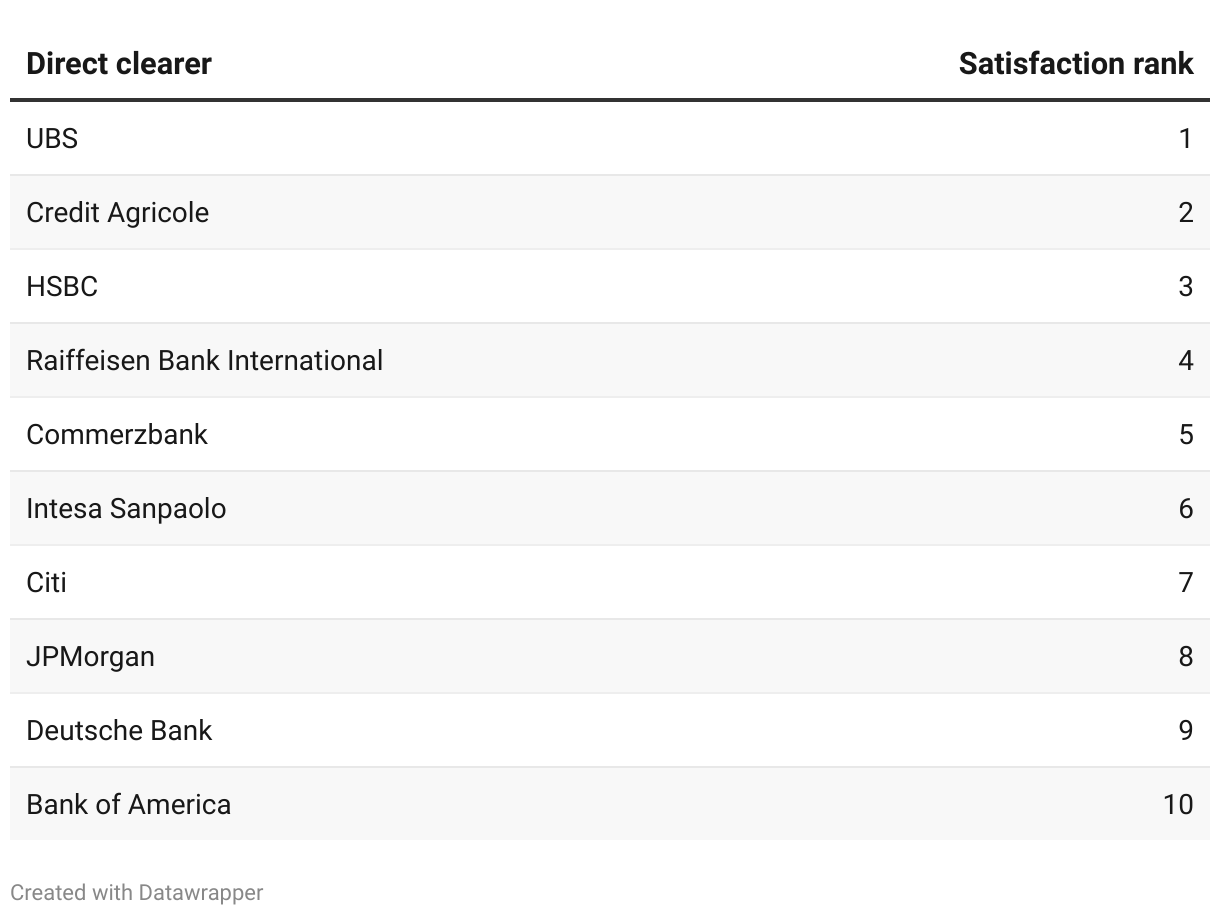Select the HSBC table entry
This screenshot has height=916, width=1220.
pyautogui.click(x=62, y=287)
